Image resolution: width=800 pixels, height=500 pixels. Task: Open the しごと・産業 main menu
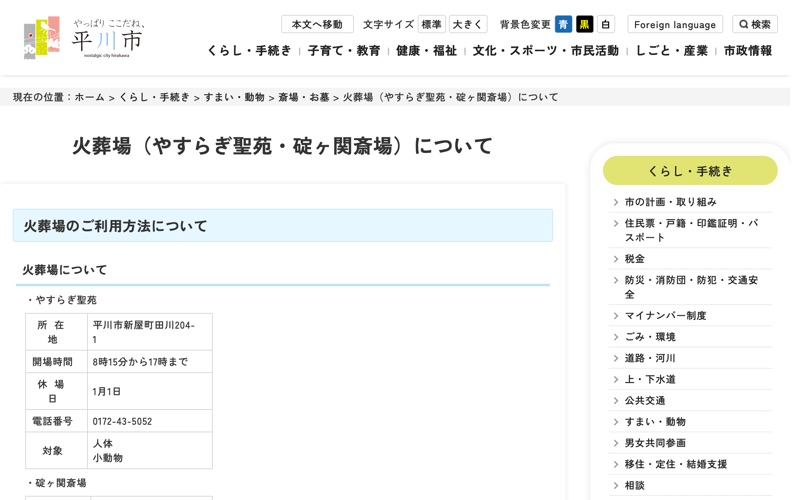[x=671, y=51]
